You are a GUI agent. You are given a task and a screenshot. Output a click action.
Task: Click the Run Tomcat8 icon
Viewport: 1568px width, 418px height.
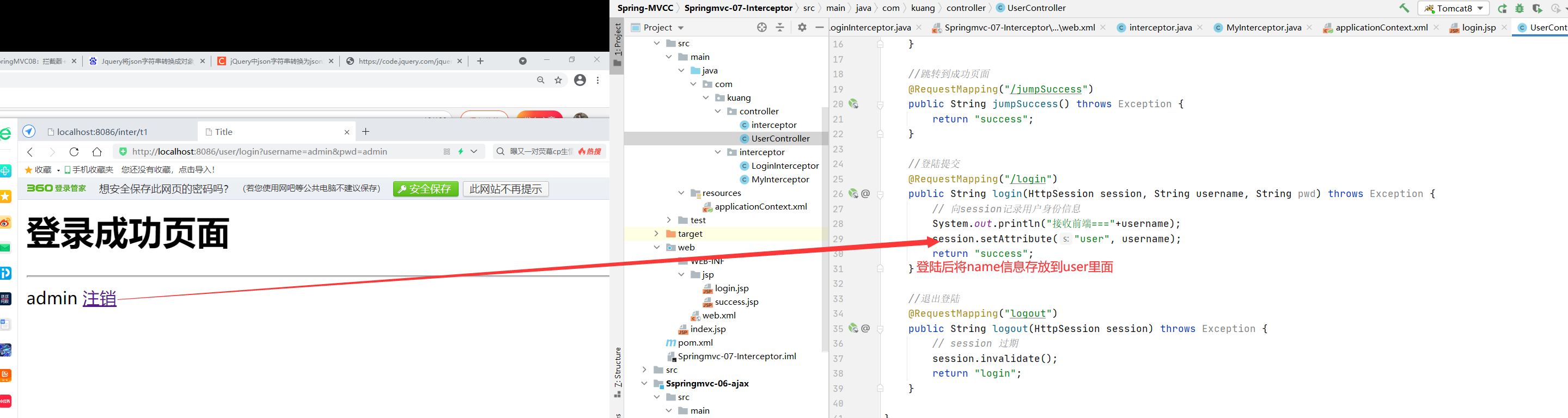(1503, 9)
